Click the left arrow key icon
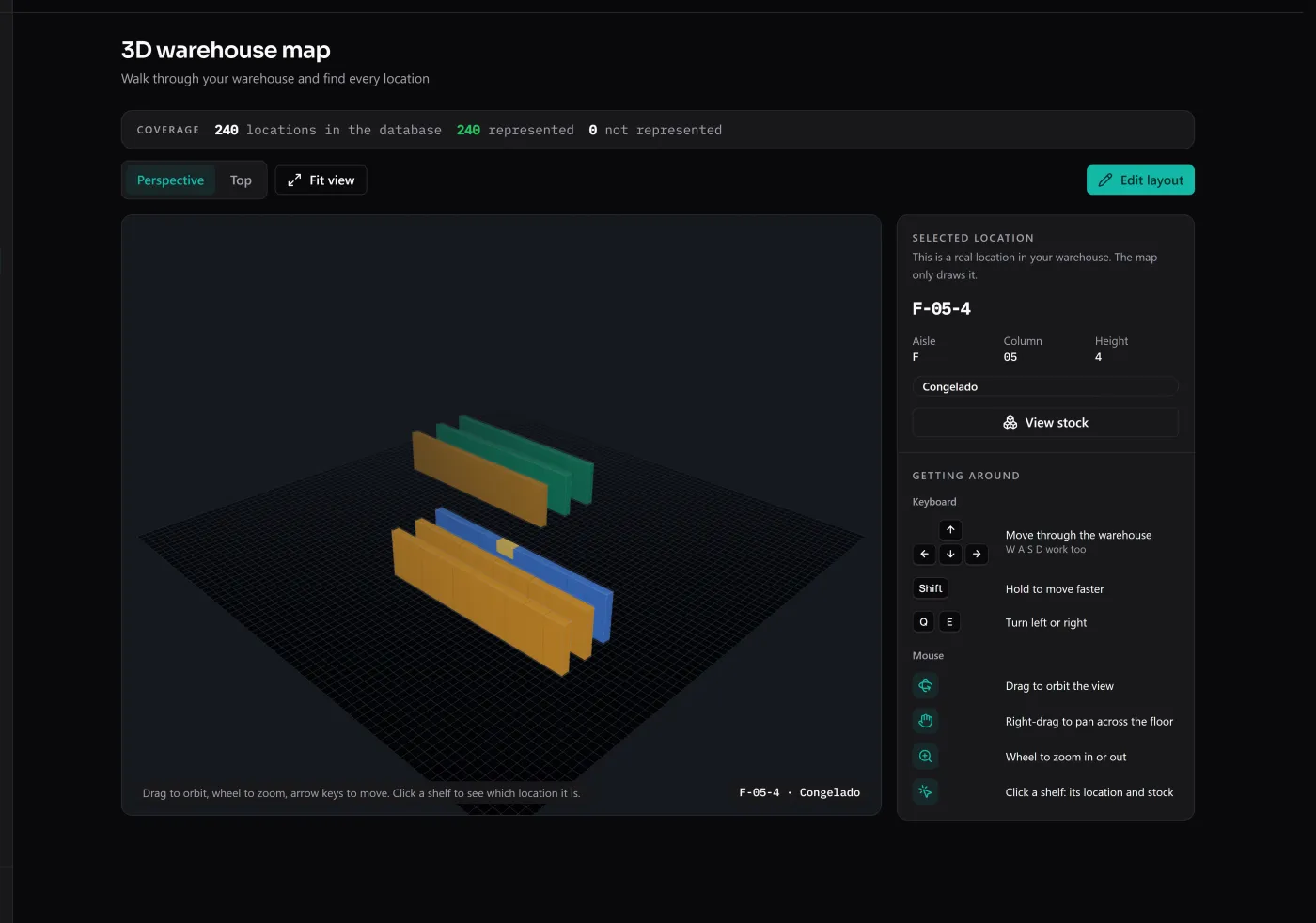Viewport: 1316px width, 923px height. click(924, 555)
